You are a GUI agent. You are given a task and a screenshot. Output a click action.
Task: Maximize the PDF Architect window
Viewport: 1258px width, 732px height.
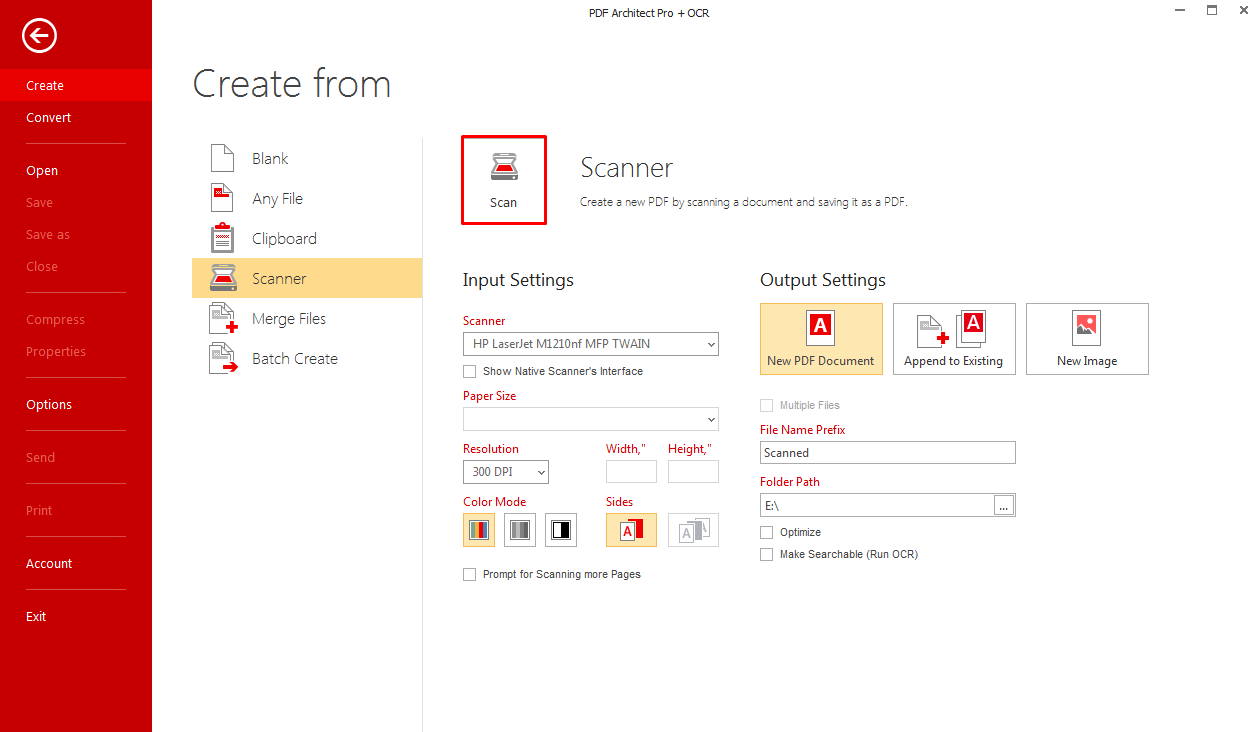click(x=1212, y=10)
